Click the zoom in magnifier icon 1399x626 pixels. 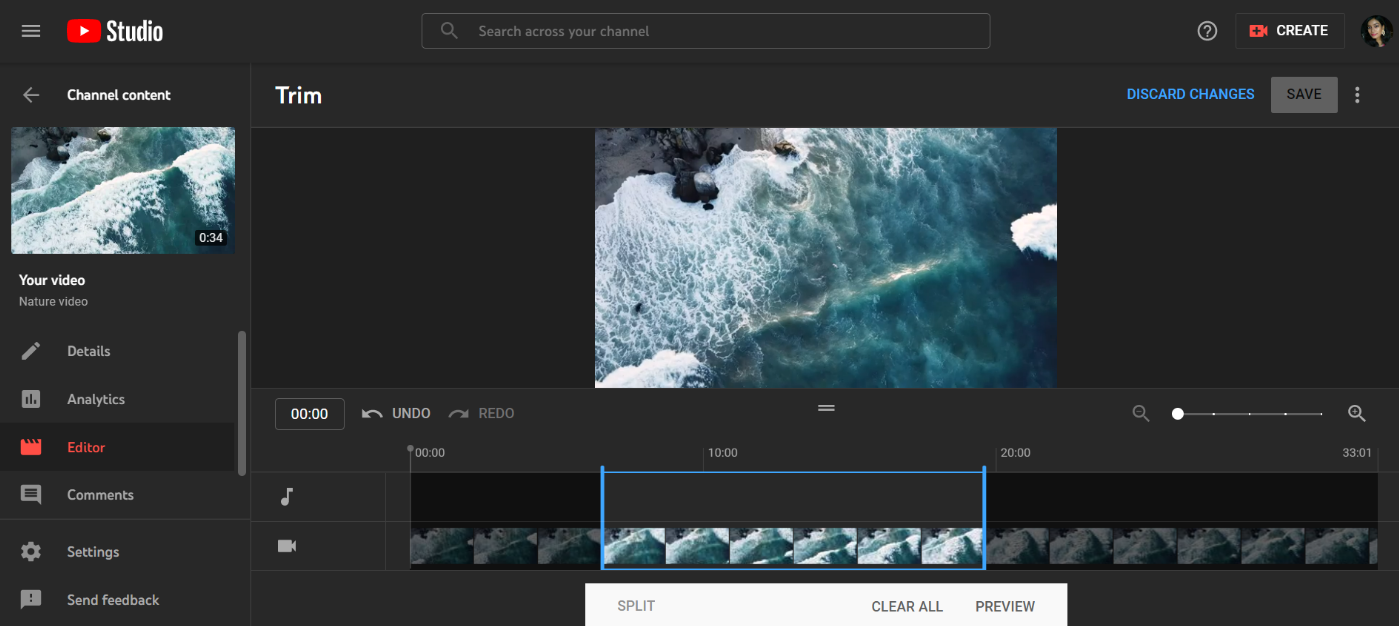1357,413
